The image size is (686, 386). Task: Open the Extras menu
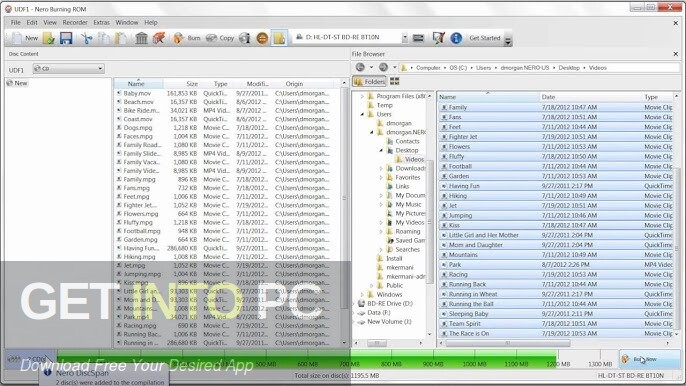[x=102, y=22]
